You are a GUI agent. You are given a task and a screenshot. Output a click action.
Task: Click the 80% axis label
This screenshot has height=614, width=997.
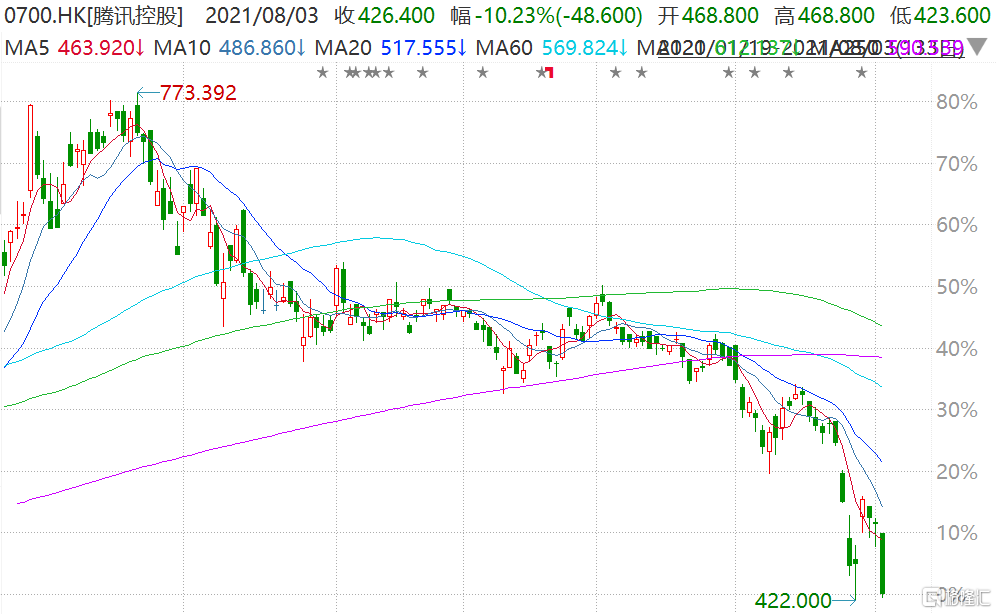[956, 102]
